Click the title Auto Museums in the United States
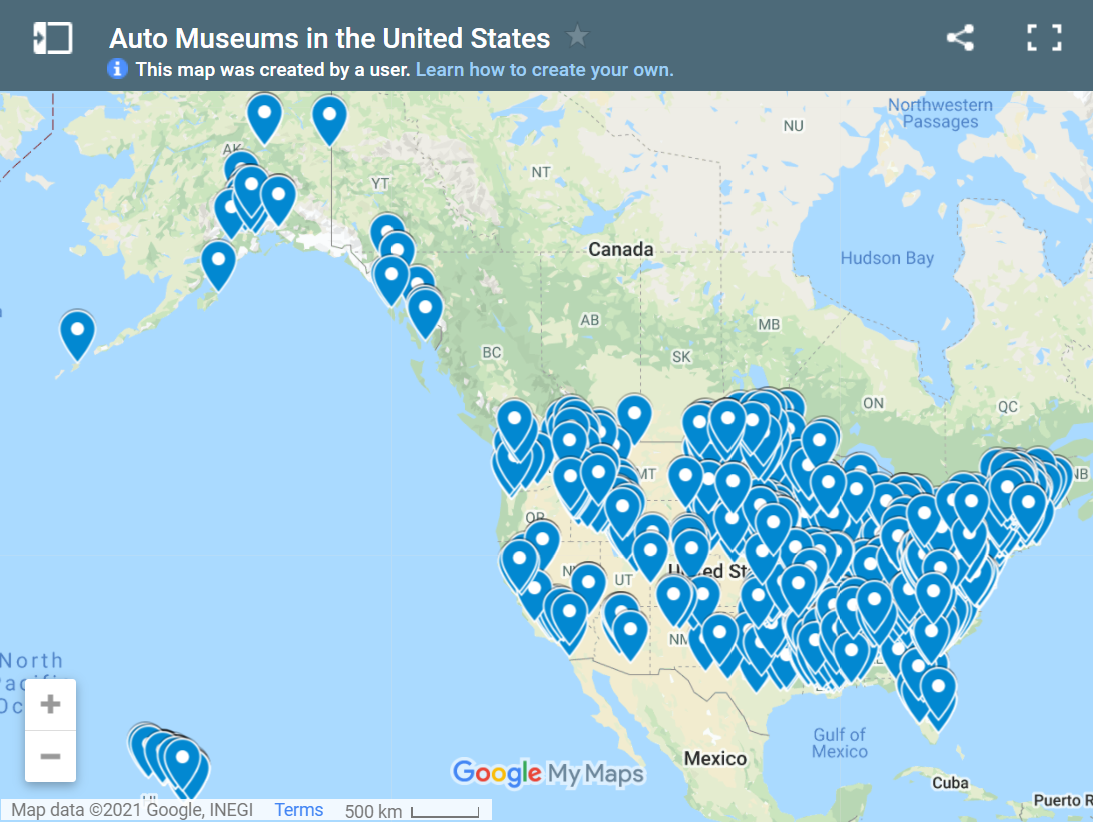This screenshot has height=822, width=1093. tap(330, 38)
